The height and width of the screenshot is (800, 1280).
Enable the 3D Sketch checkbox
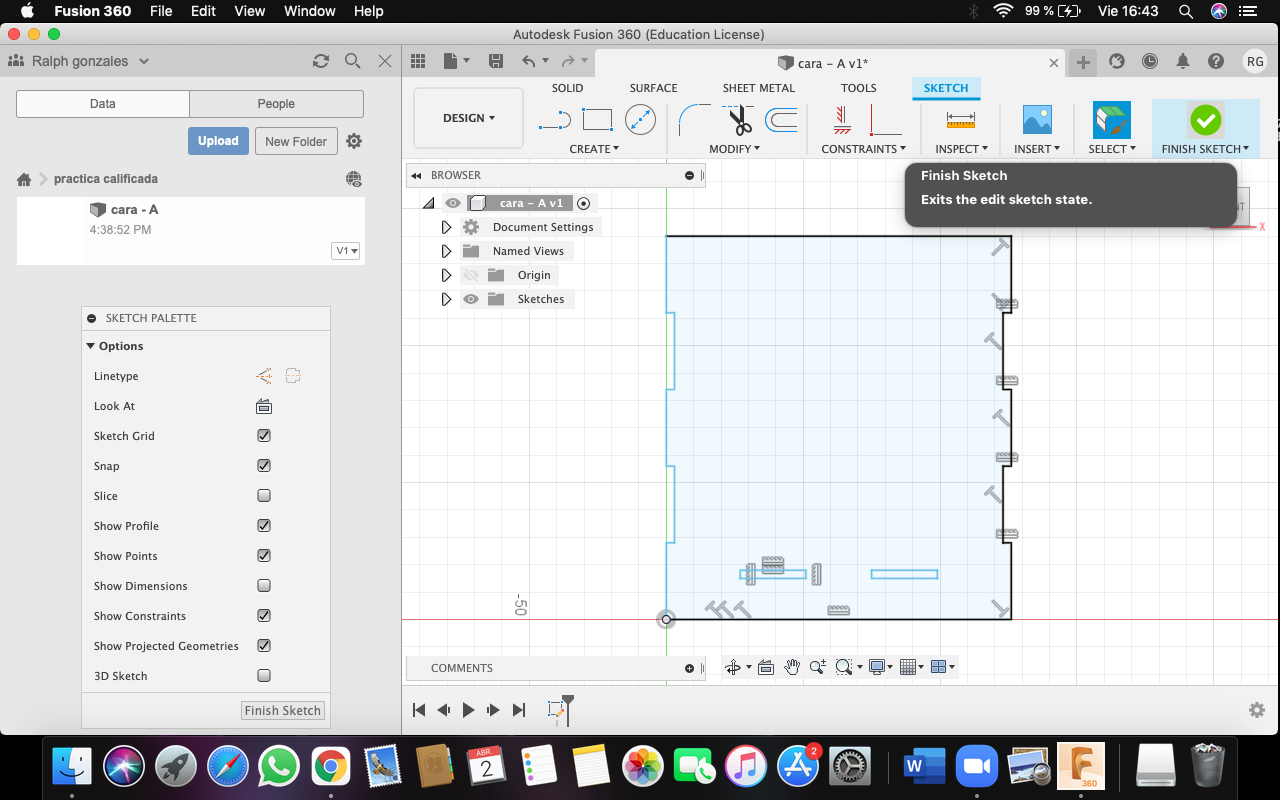tap(264, 676)
